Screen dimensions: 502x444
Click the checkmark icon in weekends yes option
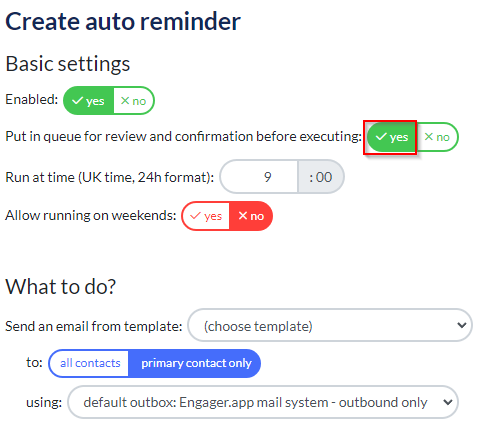(x=195, y=216)
